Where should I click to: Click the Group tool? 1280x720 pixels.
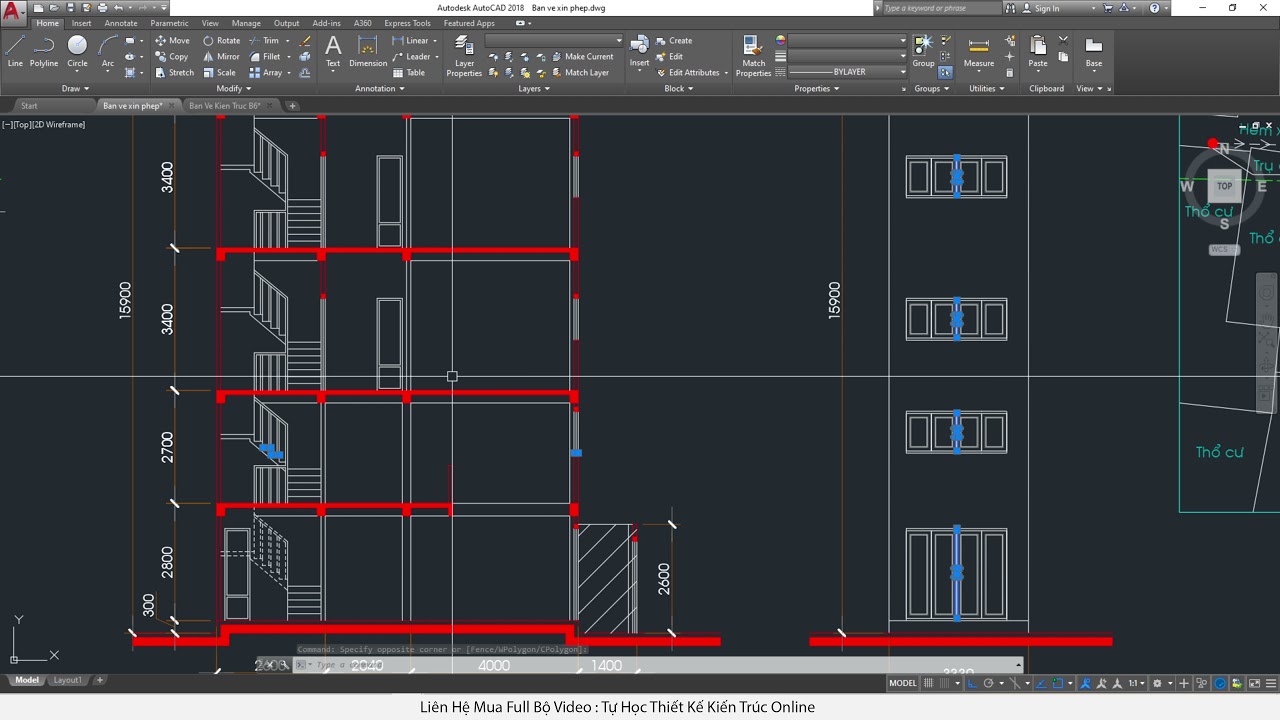(x=923, y=50)
